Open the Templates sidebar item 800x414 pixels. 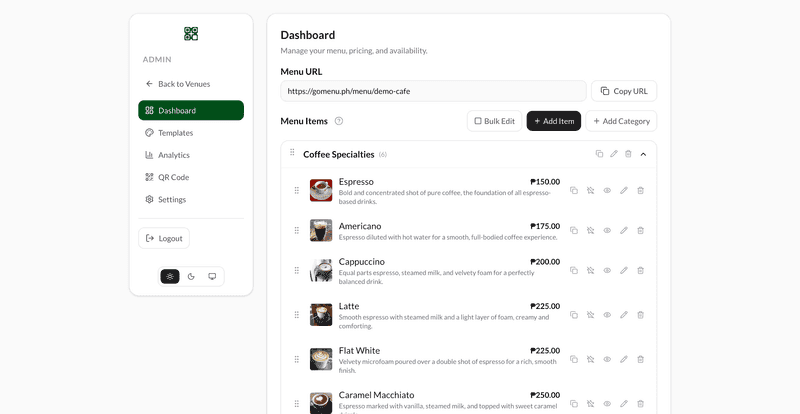tap(191, 133)
